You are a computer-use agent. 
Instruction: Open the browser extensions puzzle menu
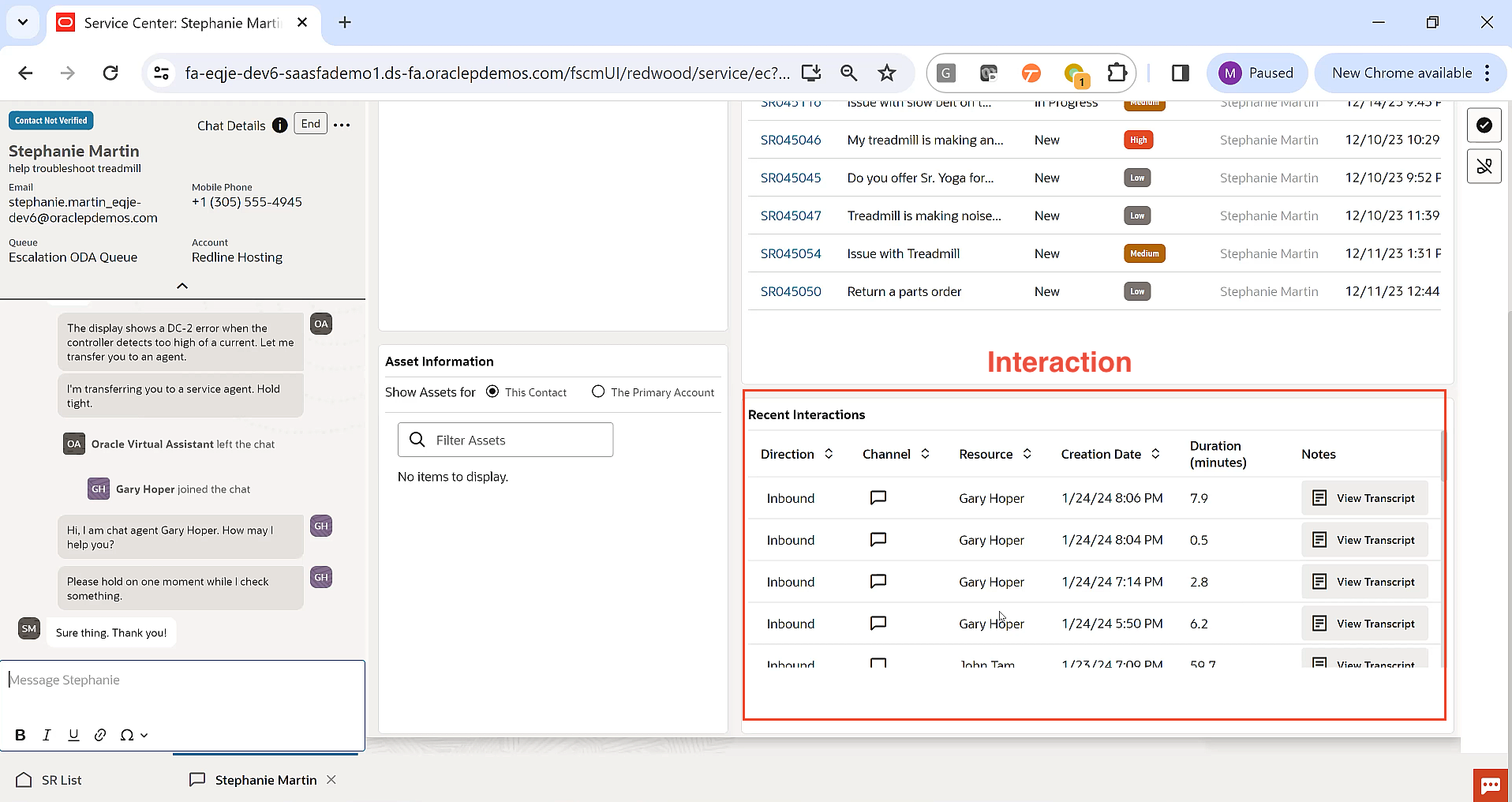(x=1116, y=73)
